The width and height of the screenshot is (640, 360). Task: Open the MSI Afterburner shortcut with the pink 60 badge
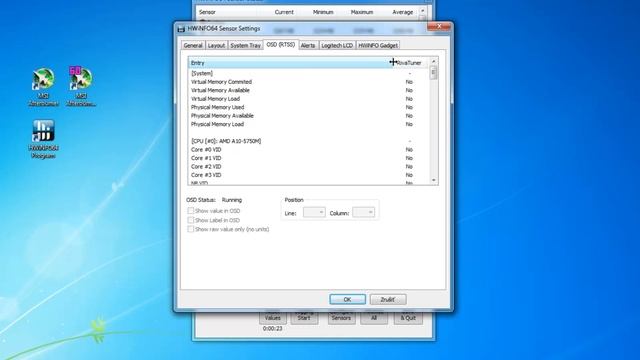(x=81, y=87)
